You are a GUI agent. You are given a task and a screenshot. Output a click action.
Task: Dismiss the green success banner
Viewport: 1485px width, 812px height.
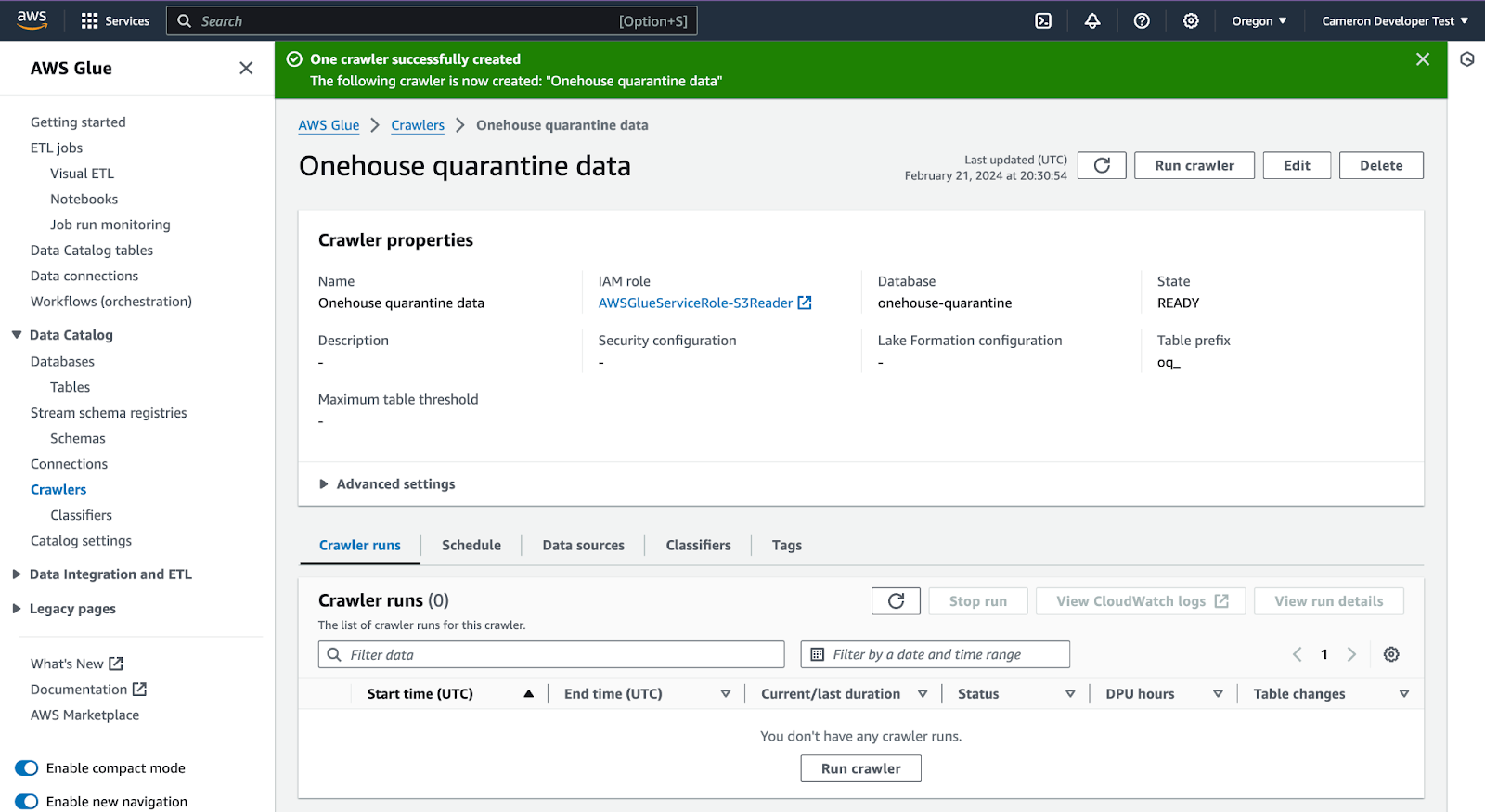[x=1423, y=59]
